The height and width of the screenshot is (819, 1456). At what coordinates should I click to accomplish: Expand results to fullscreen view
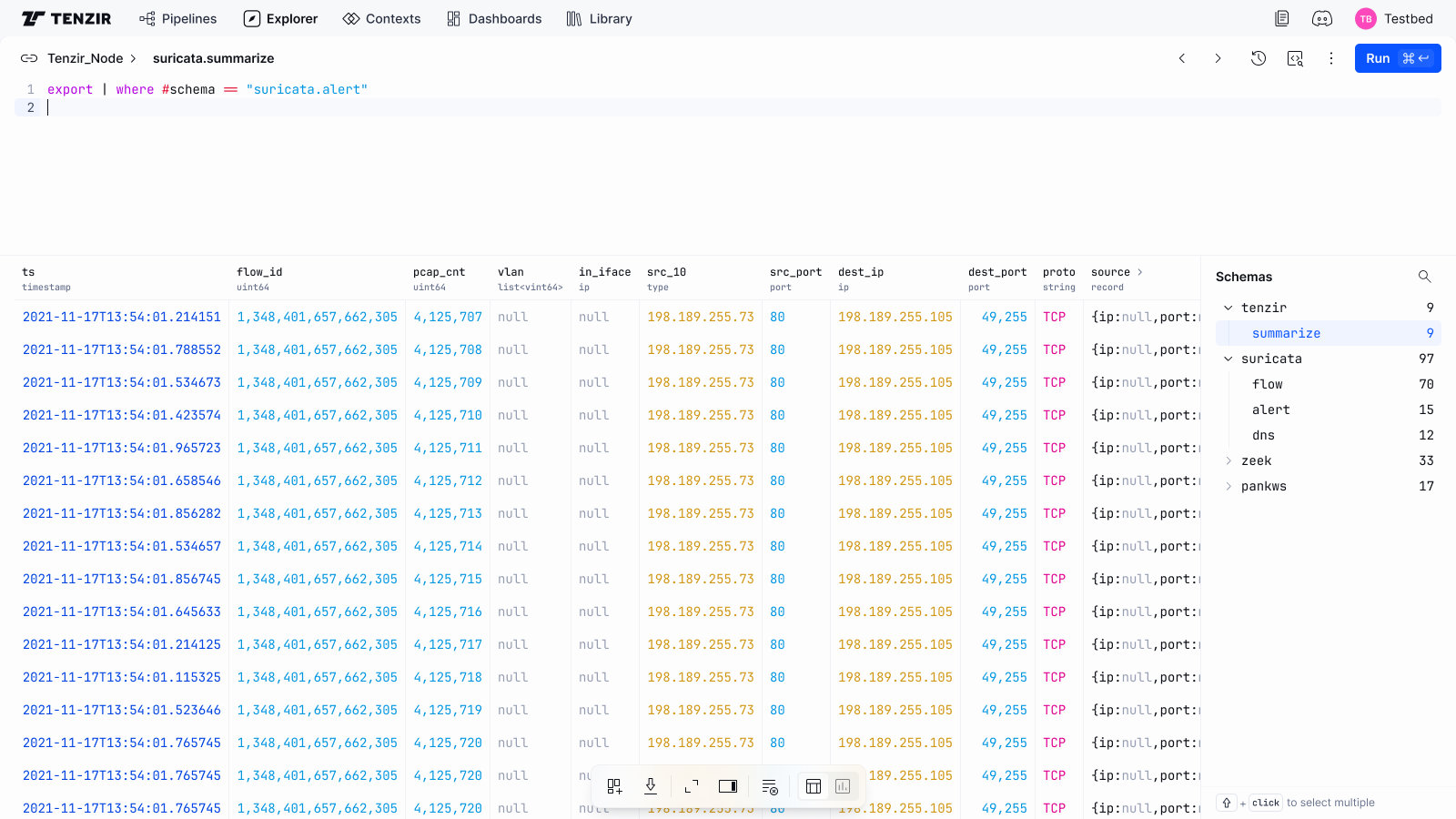692,786
